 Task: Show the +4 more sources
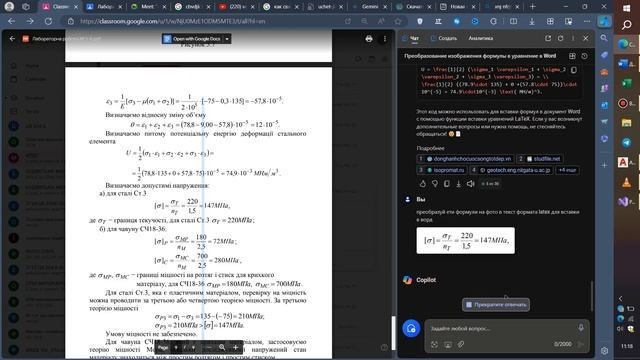567,170
